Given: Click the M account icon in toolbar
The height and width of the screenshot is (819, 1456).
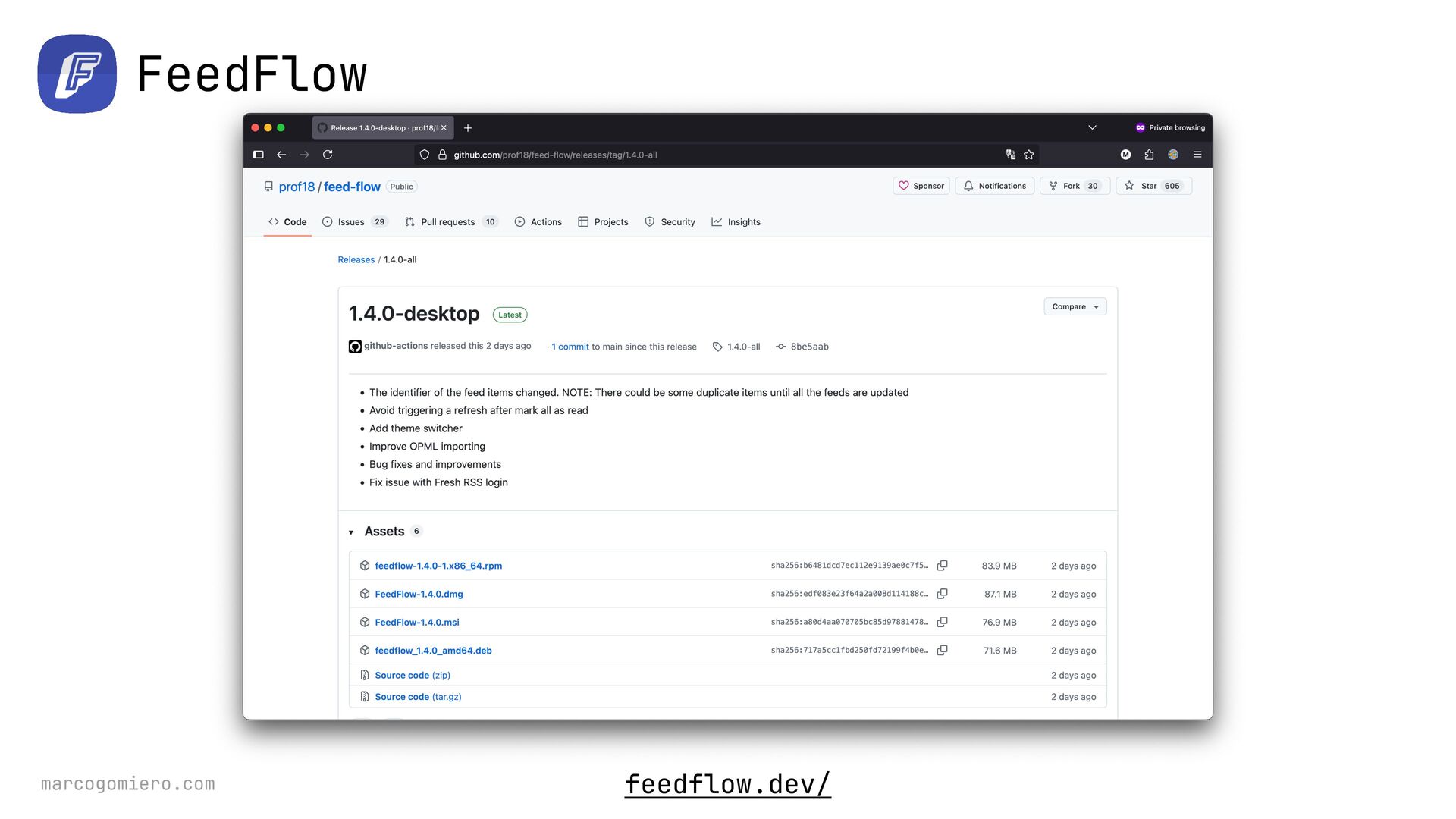Looking at the screenshot, I should coord(1125,155).
